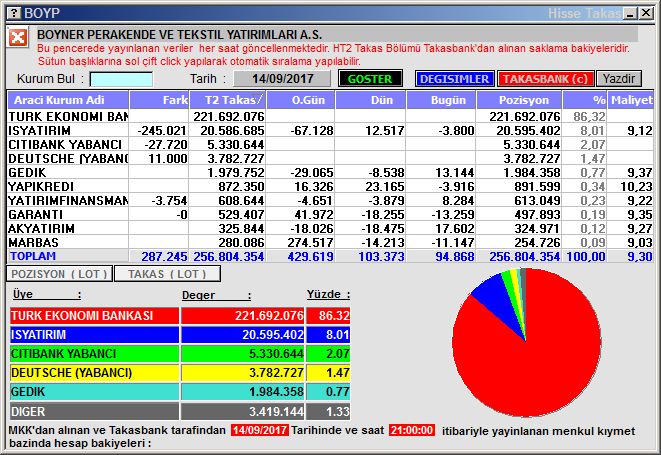The image size is (661, 455).
Task: Select GEDIK row name in table
Action: (27, 172)
